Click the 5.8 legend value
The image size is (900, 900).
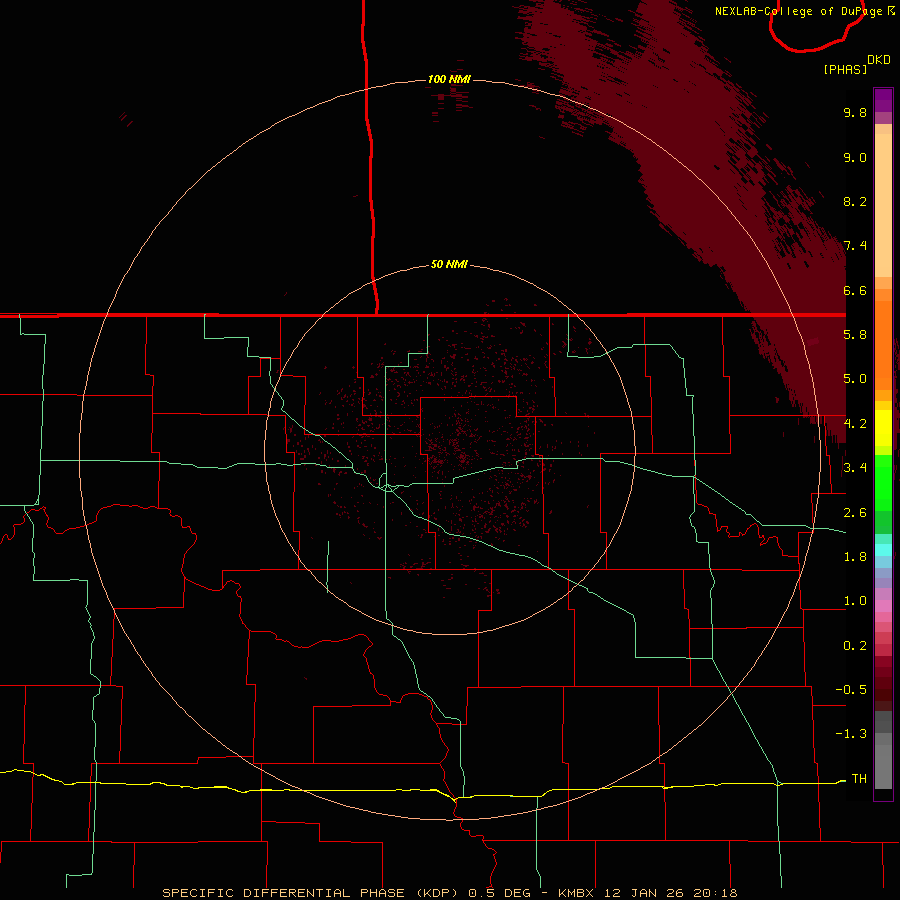(855, 335)
